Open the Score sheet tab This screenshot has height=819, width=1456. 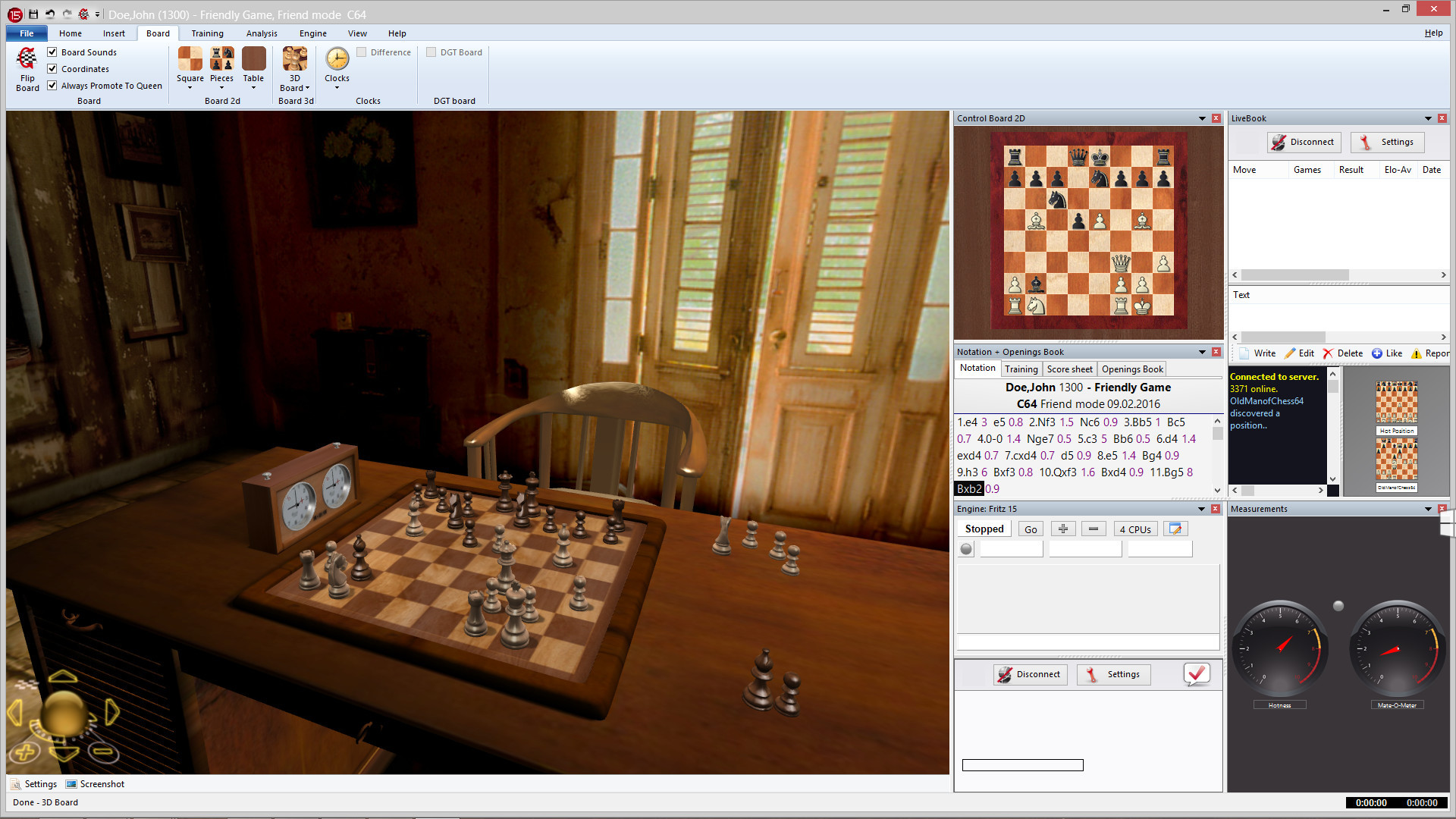pos(1069,369)
